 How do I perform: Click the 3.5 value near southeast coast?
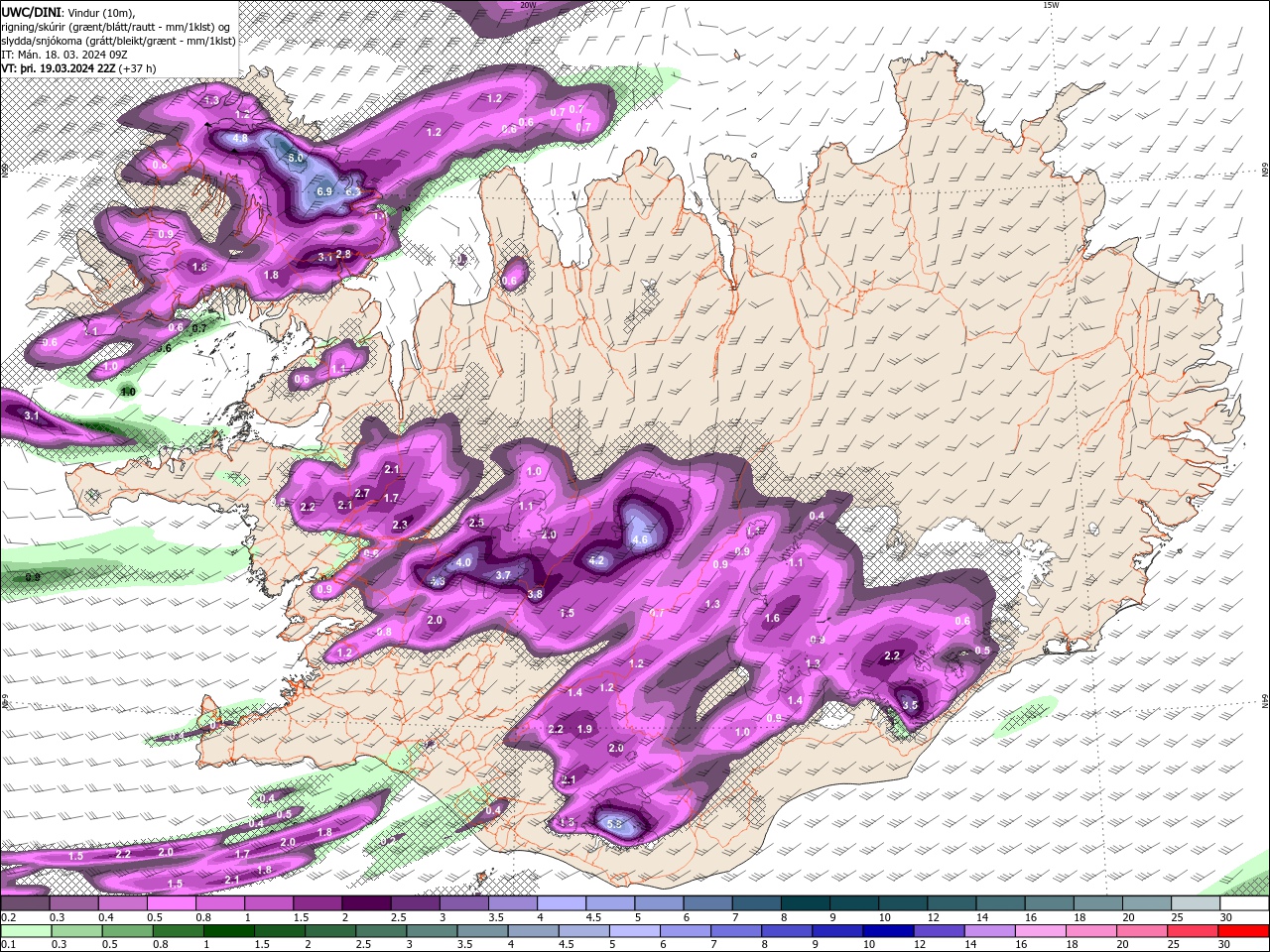click(911, 705)
